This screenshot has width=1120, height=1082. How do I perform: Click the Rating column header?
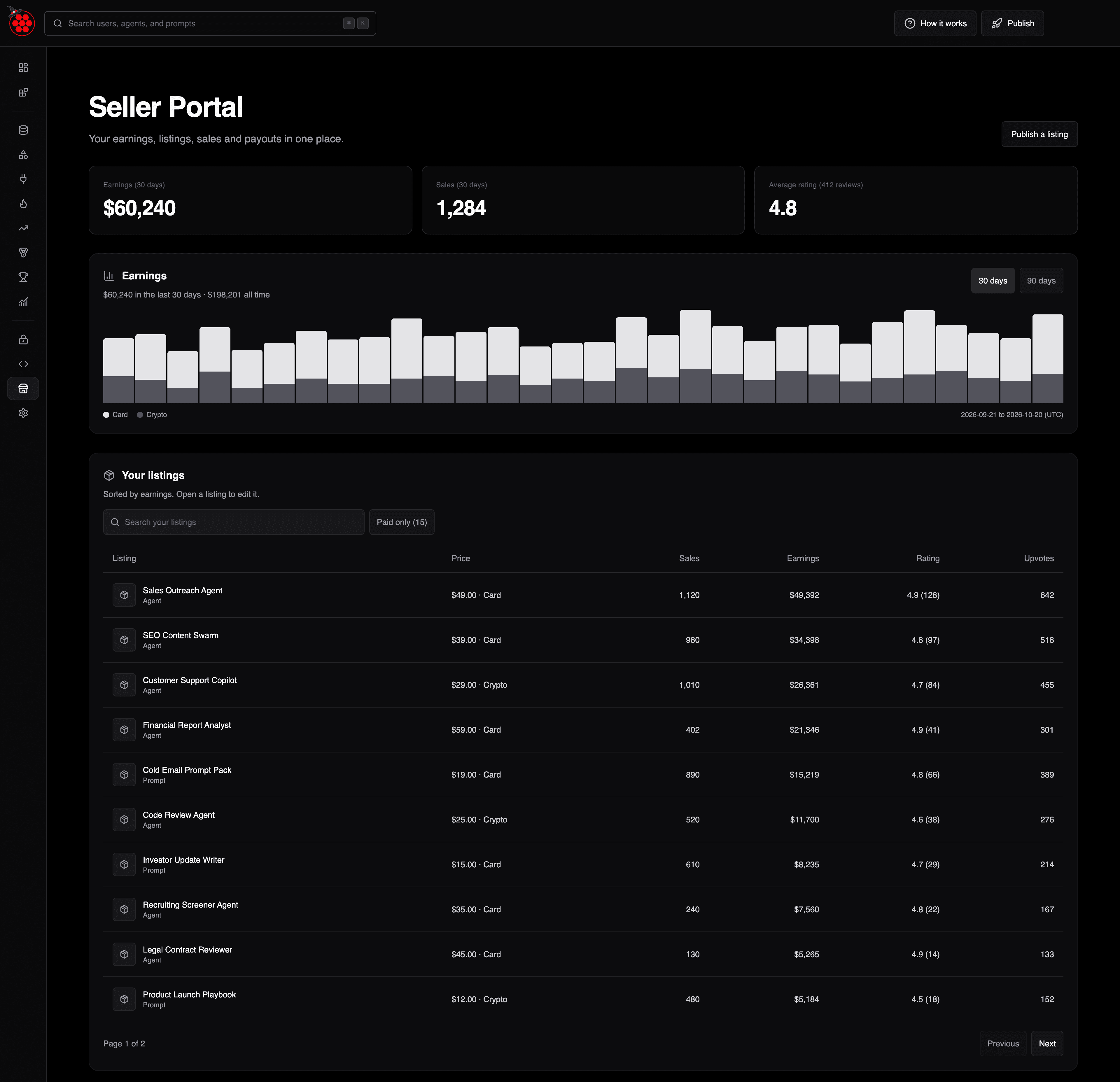point(928,558)
